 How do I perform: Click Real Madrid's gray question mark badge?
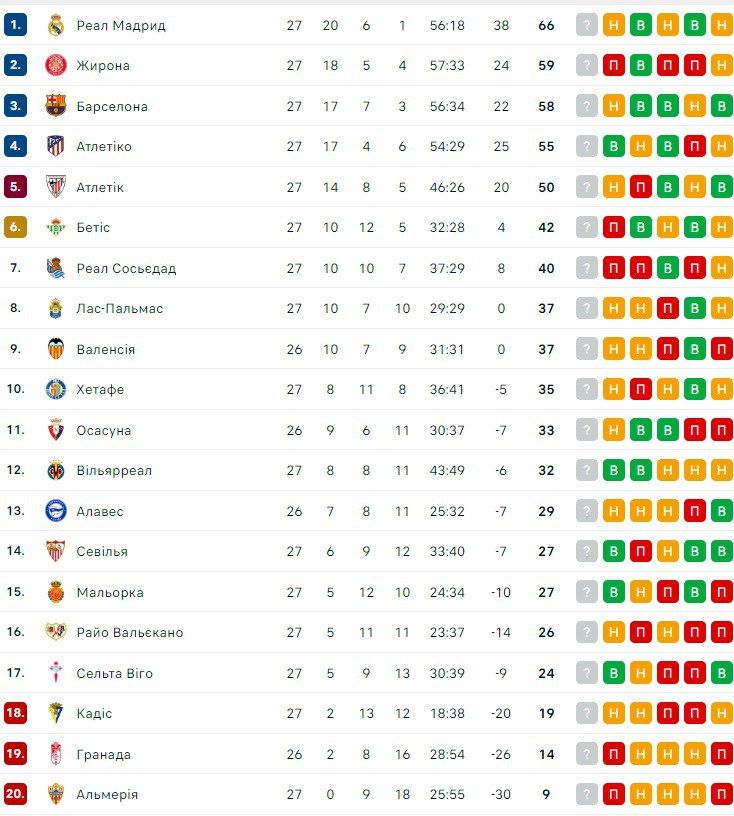pyautogui.click(x=587, y=25)
